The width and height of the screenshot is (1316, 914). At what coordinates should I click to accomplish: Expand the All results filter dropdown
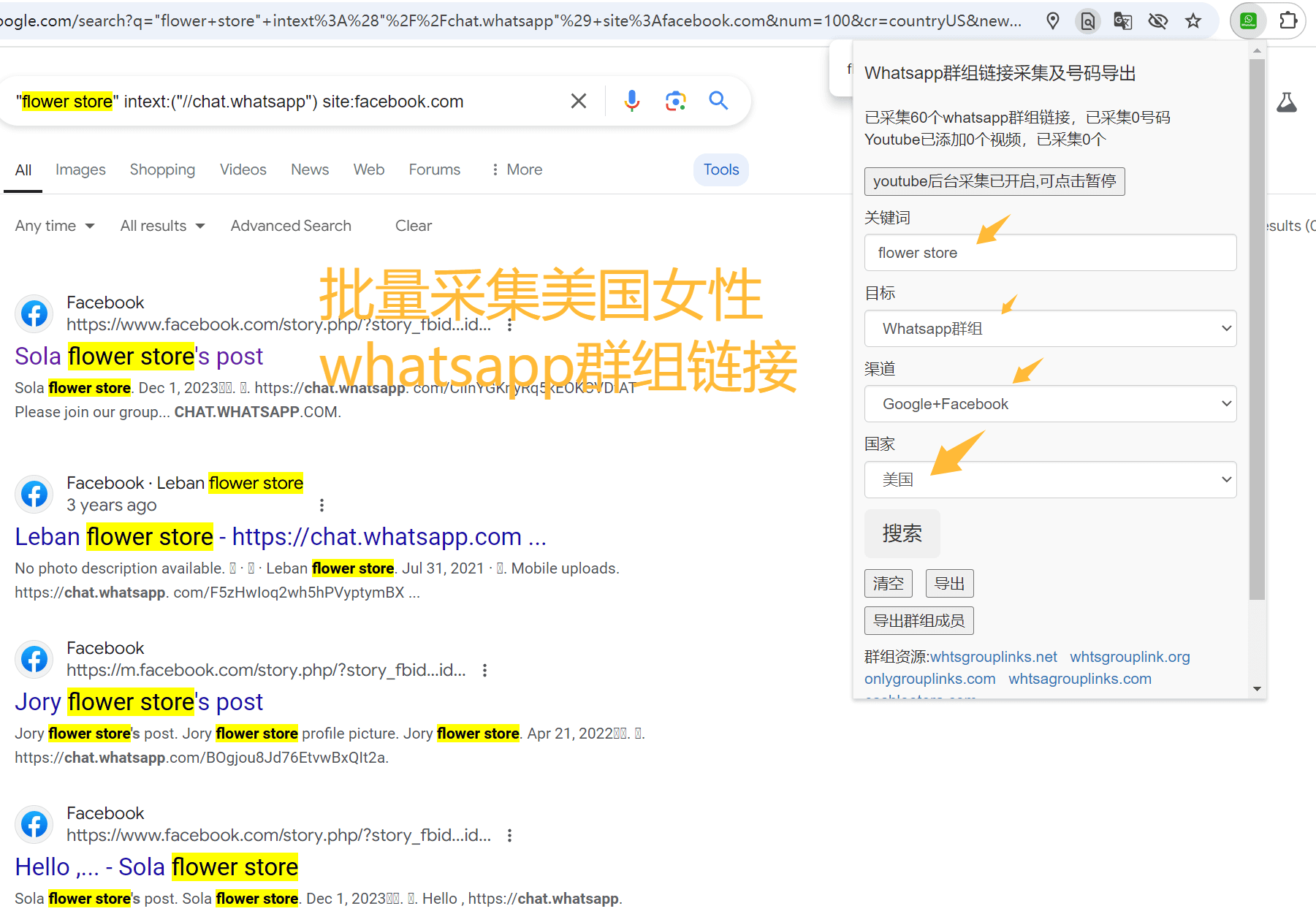[162, 226]
